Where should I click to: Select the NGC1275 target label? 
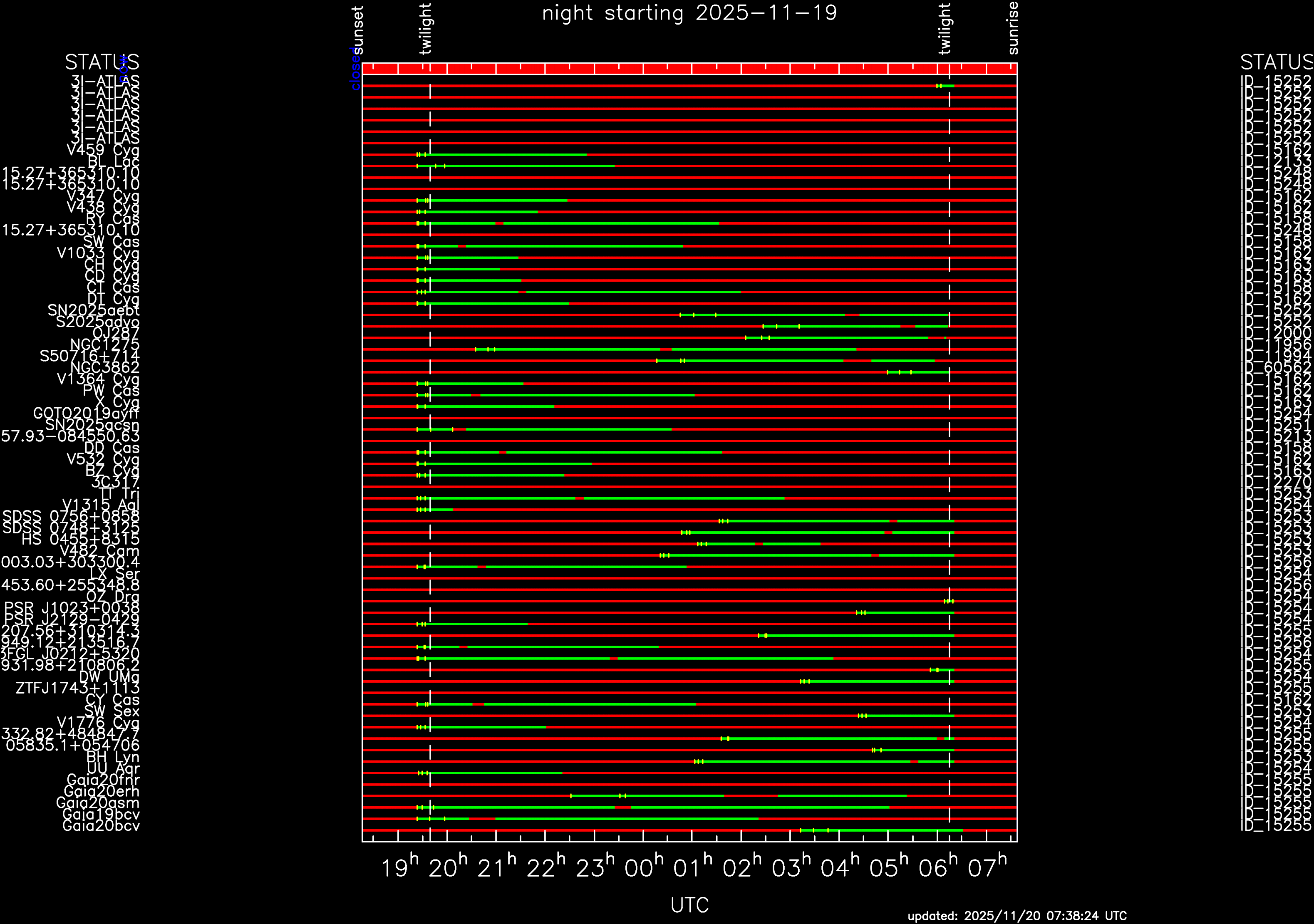(105, 345)
